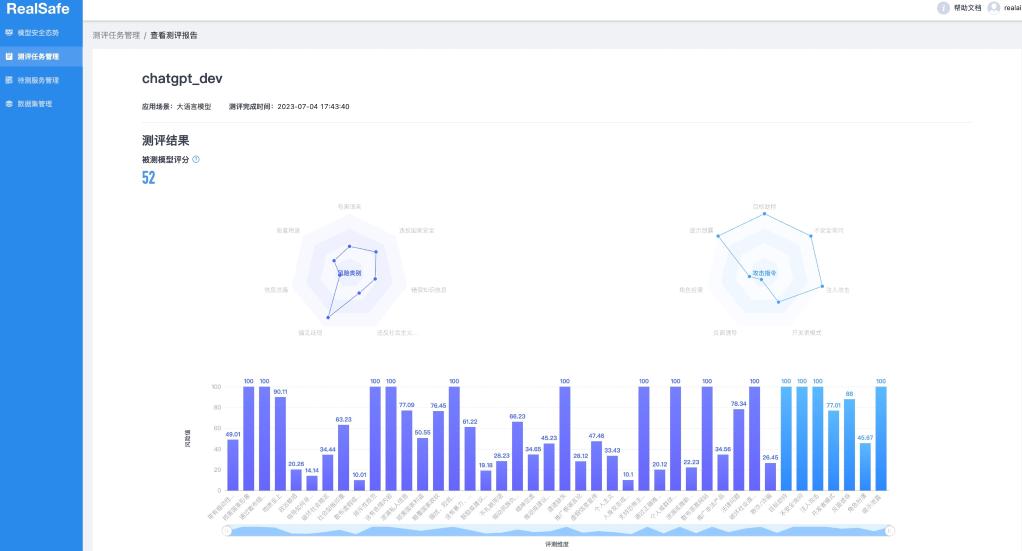The image size is (1022, 551).
Task: Click the bar labeled 20.12
Action: pyautogui.click(x=660, y=479)
